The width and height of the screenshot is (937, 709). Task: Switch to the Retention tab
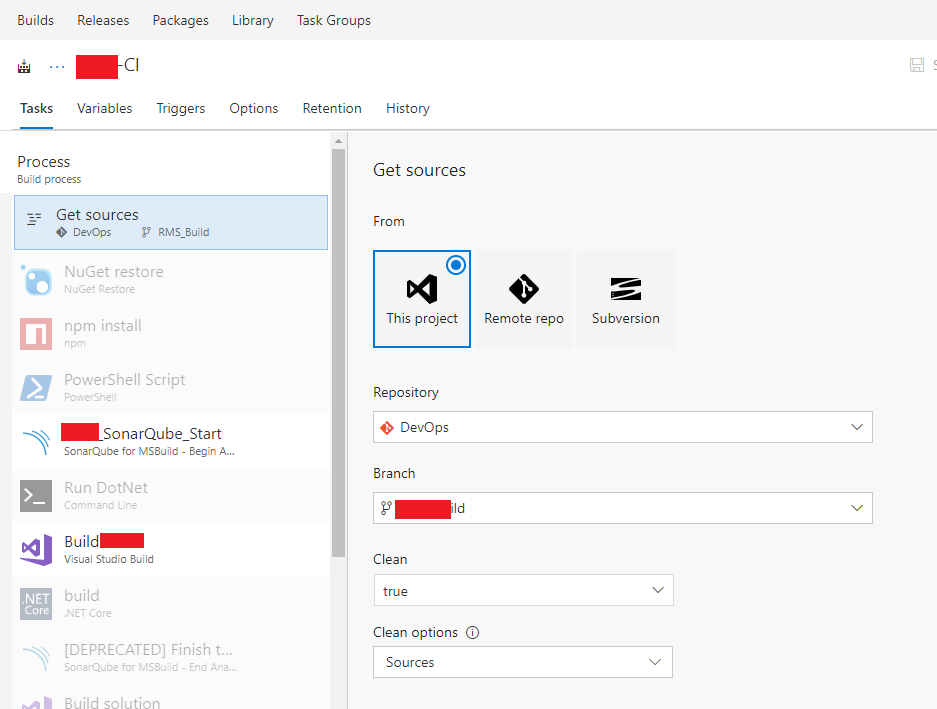332,108
